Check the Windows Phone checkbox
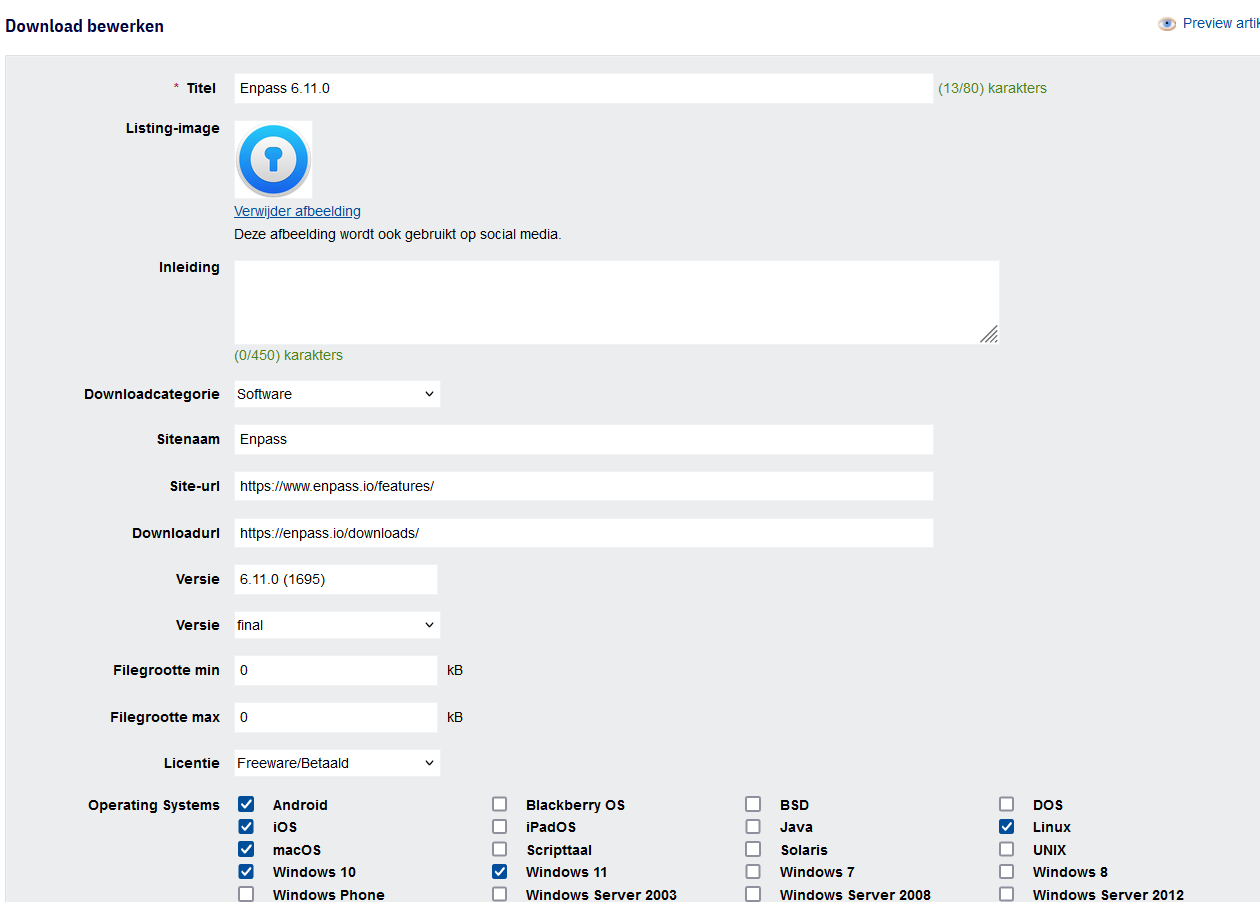Image resolution: width=1260 pixels, height=902 pixels. (246, 894)
